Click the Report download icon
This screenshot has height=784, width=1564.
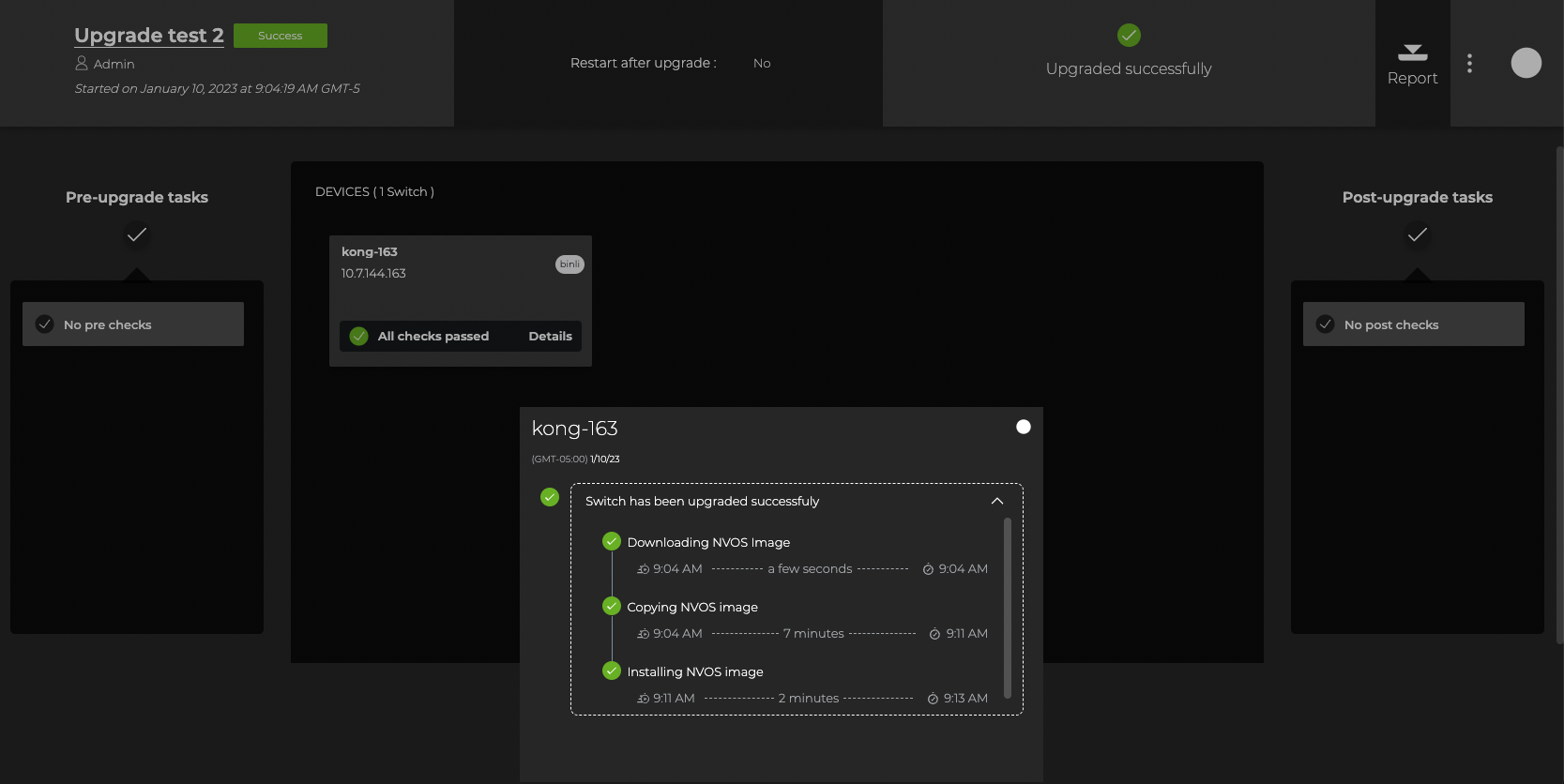pyautogui.click(x=1412, y=53)
